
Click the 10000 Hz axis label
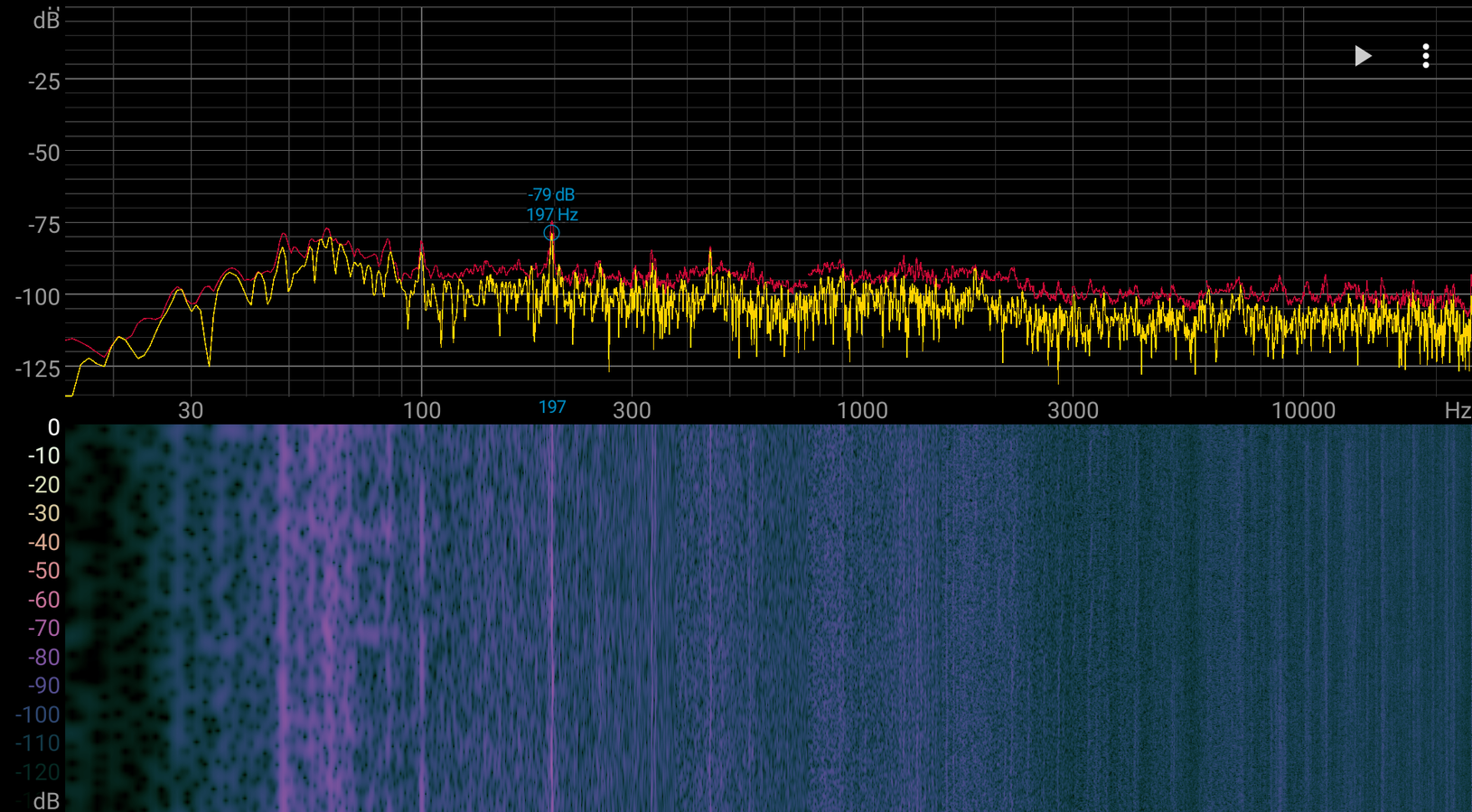click(1303, 410)
